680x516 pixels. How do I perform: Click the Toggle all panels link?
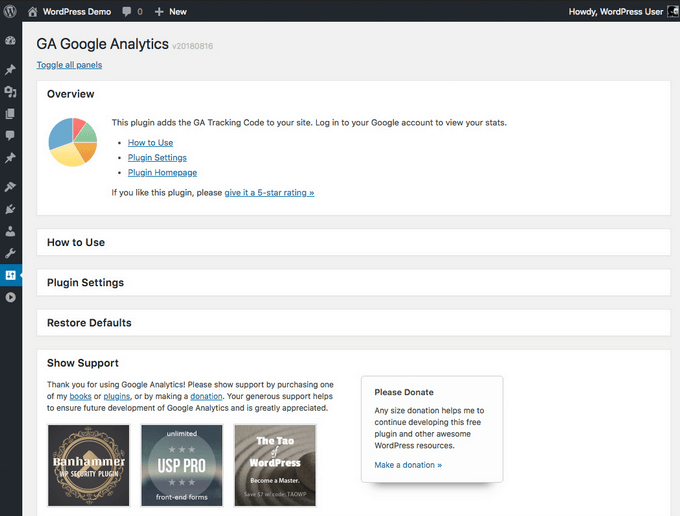pos(69,65)
